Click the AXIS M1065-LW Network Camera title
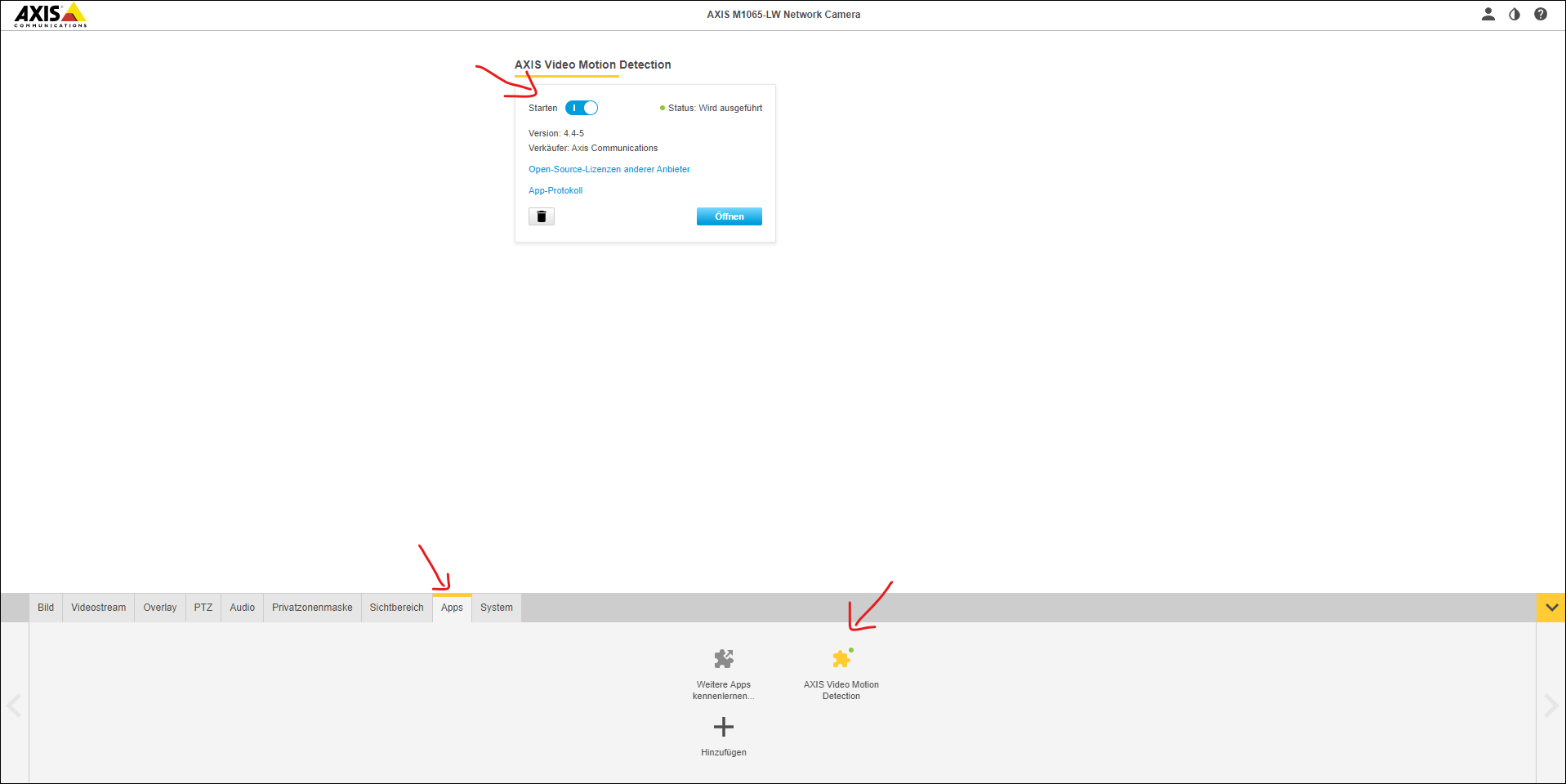 (x=783, y=15)
